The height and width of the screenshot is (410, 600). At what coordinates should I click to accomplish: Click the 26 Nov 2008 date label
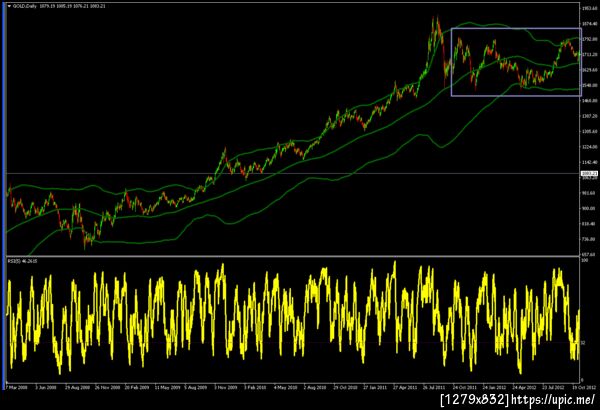pos(108,387)
